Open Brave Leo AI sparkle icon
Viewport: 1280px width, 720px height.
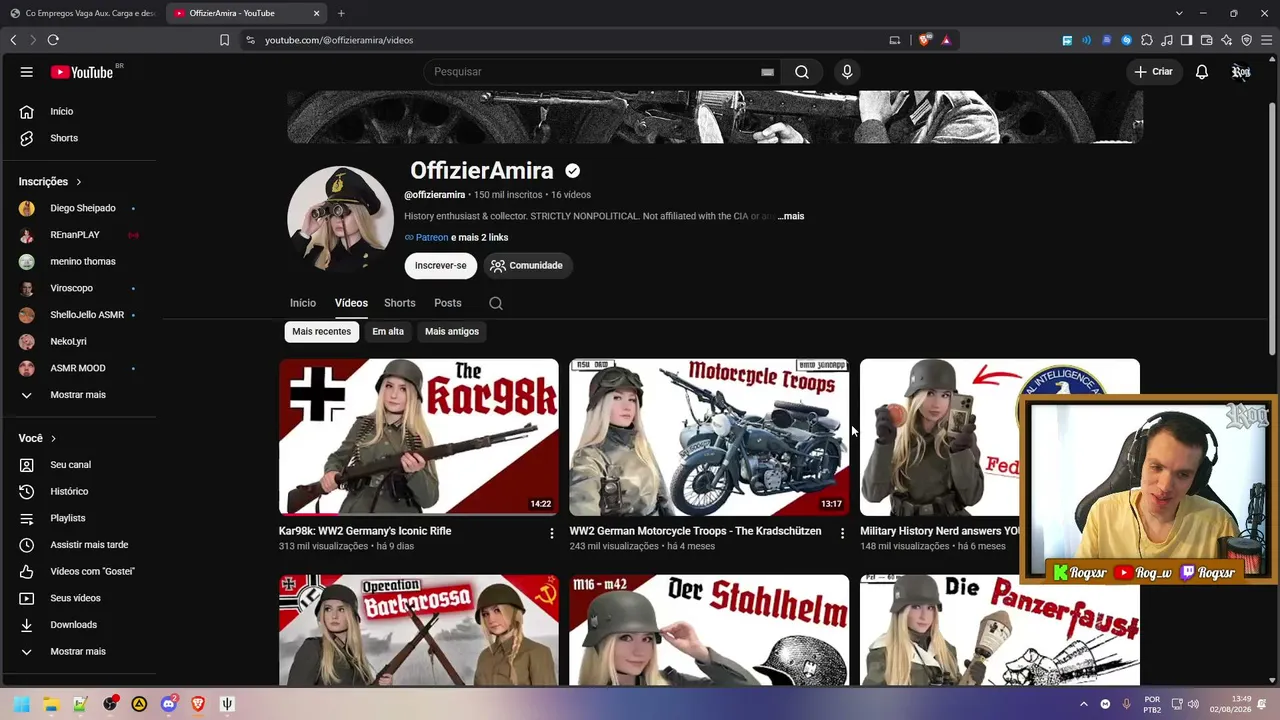click(x=1226, y=40)
